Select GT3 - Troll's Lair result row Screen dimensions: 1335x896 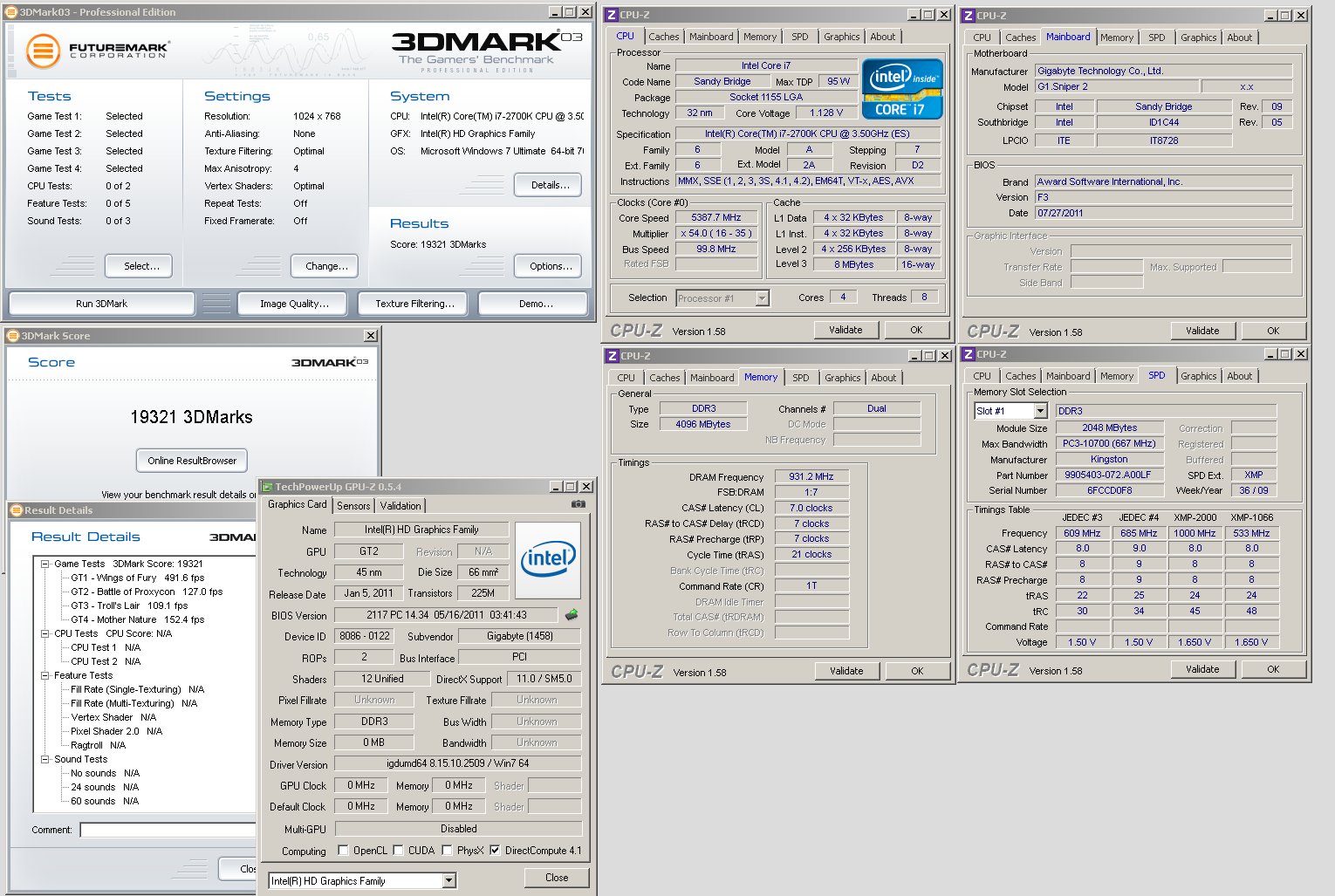point(129,605)
